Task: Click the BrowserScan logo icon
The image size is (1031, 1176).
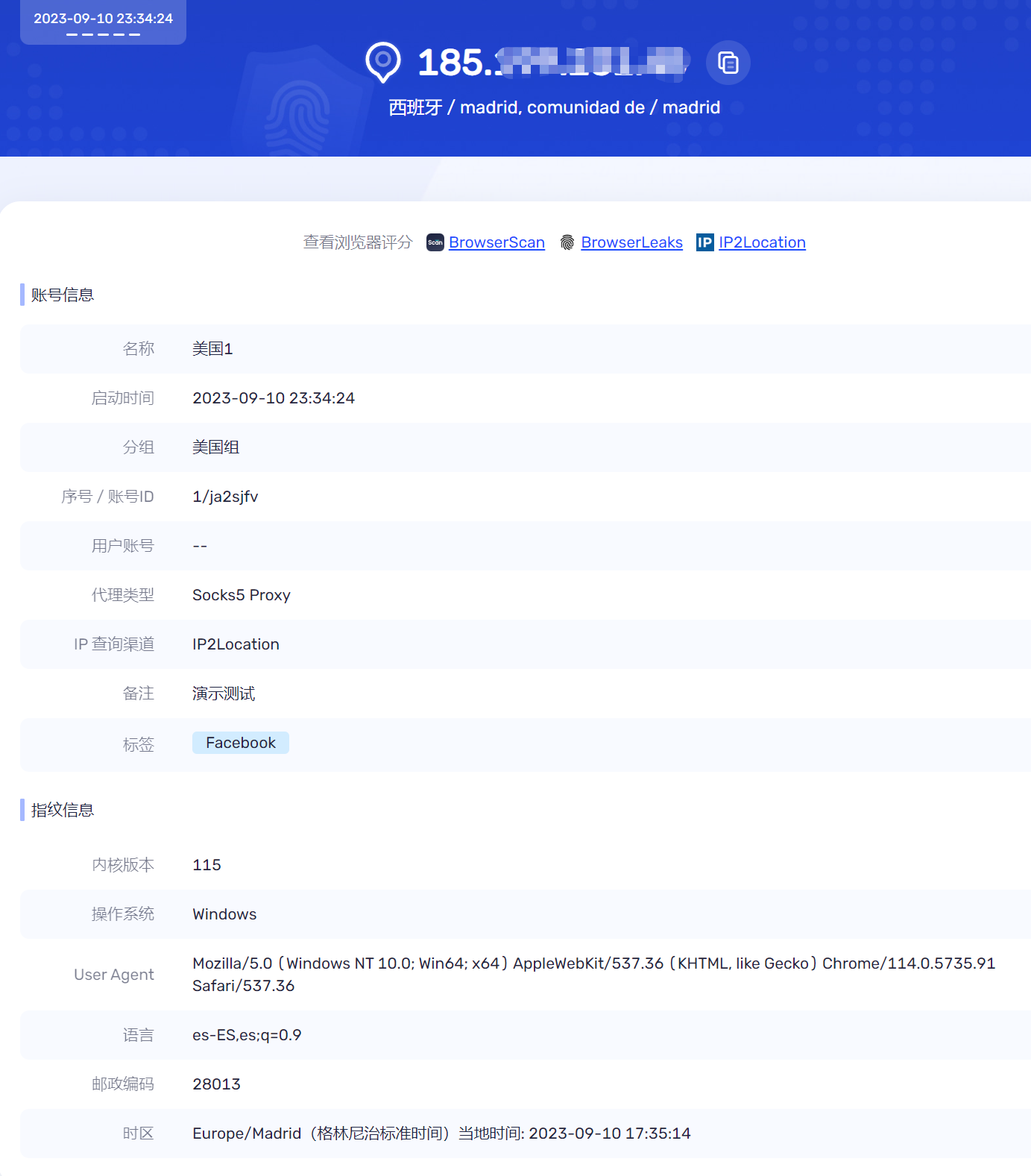Action: (435, 242)
